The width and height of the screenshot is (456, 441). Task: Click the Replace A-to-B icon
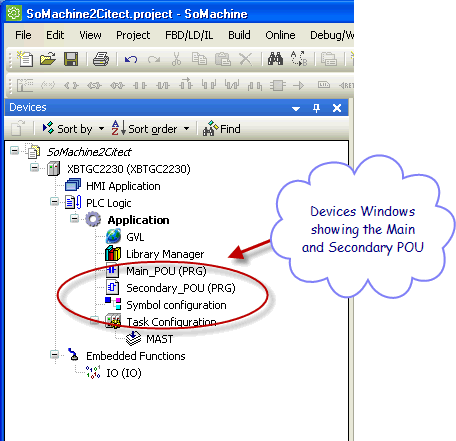[x=299, y=59]
